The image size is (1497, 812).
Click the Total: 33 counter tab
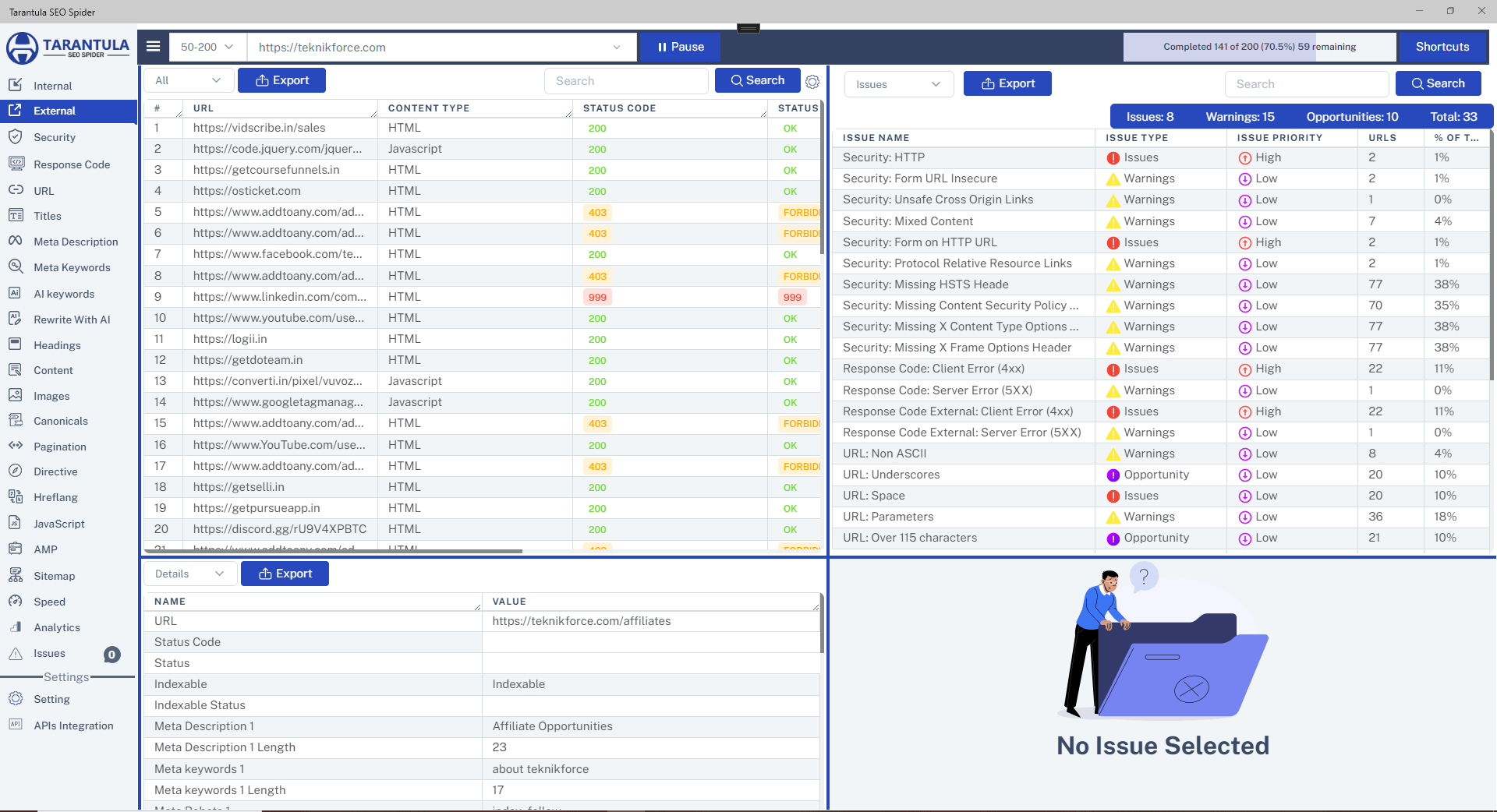click(1453, 117)
